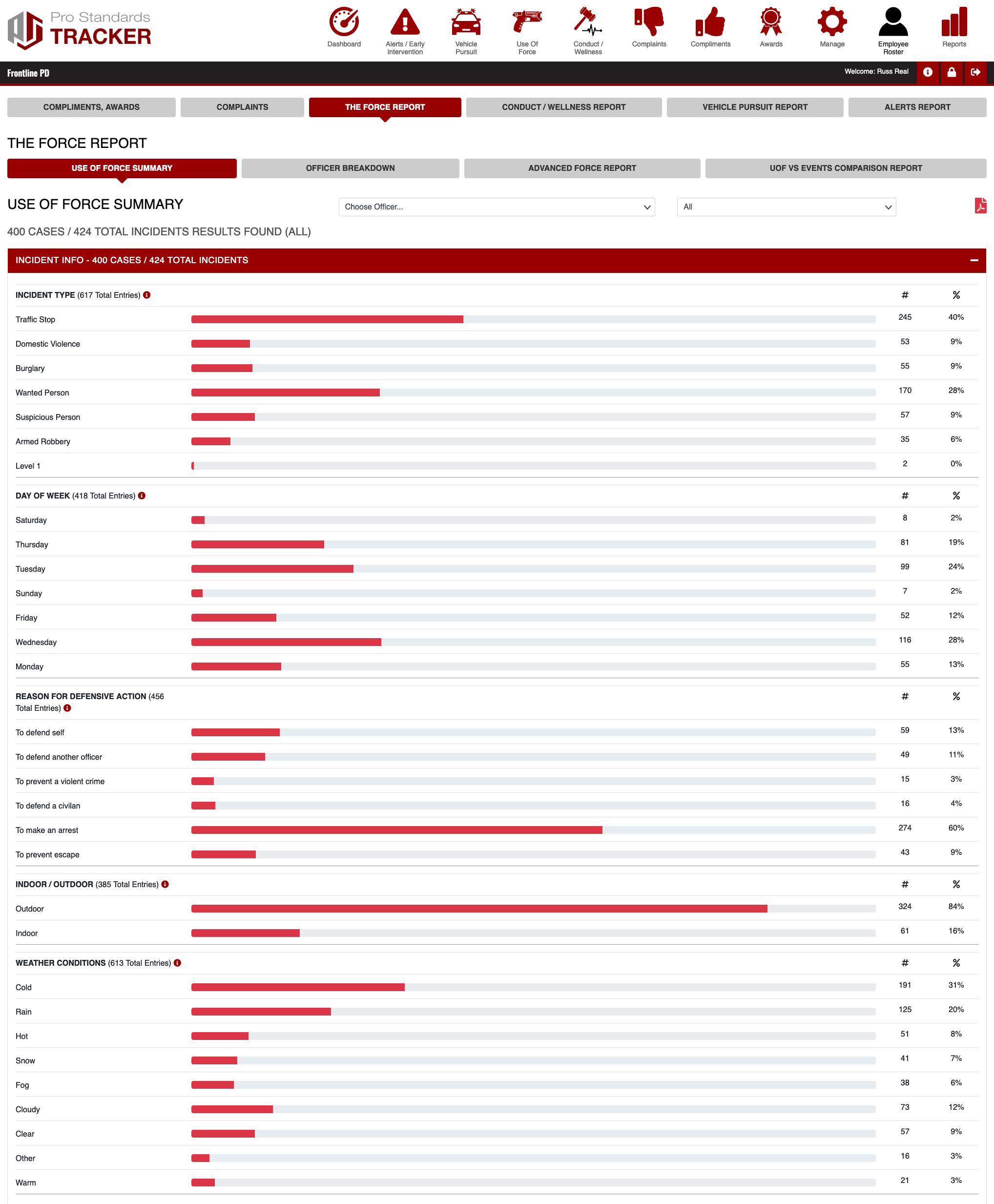Click the logout arrow icon
Viewport: 994px width, 1204px height.
pos(975,72)
